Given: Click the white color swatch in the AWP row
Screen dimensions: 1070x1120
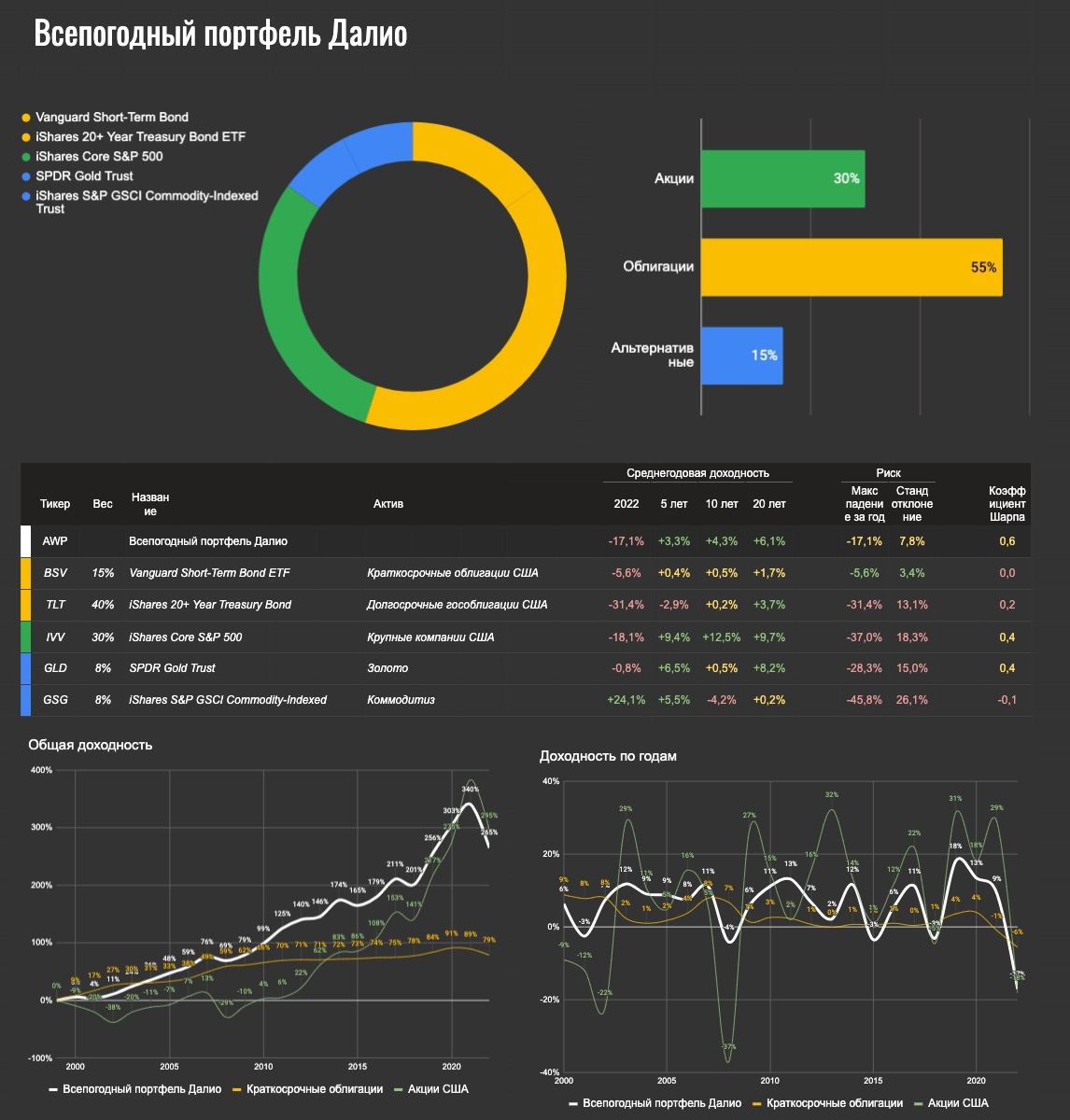Looking at the screenshot, I should pos(25,541).
